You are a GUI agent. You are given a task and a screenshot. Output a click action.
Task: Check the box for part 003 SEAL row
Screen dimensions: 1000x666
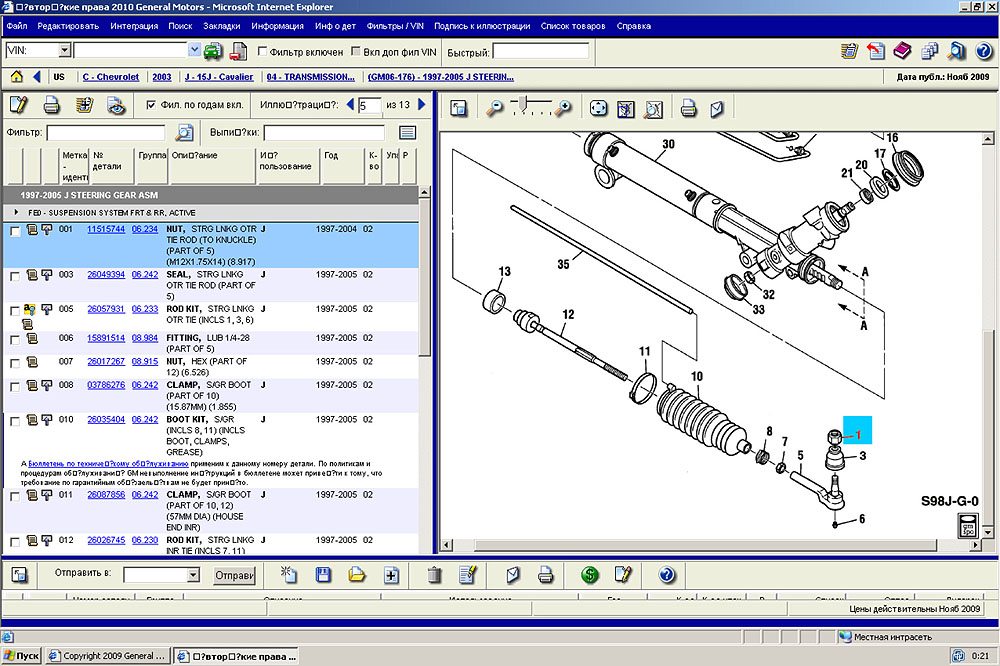(15, 276)
